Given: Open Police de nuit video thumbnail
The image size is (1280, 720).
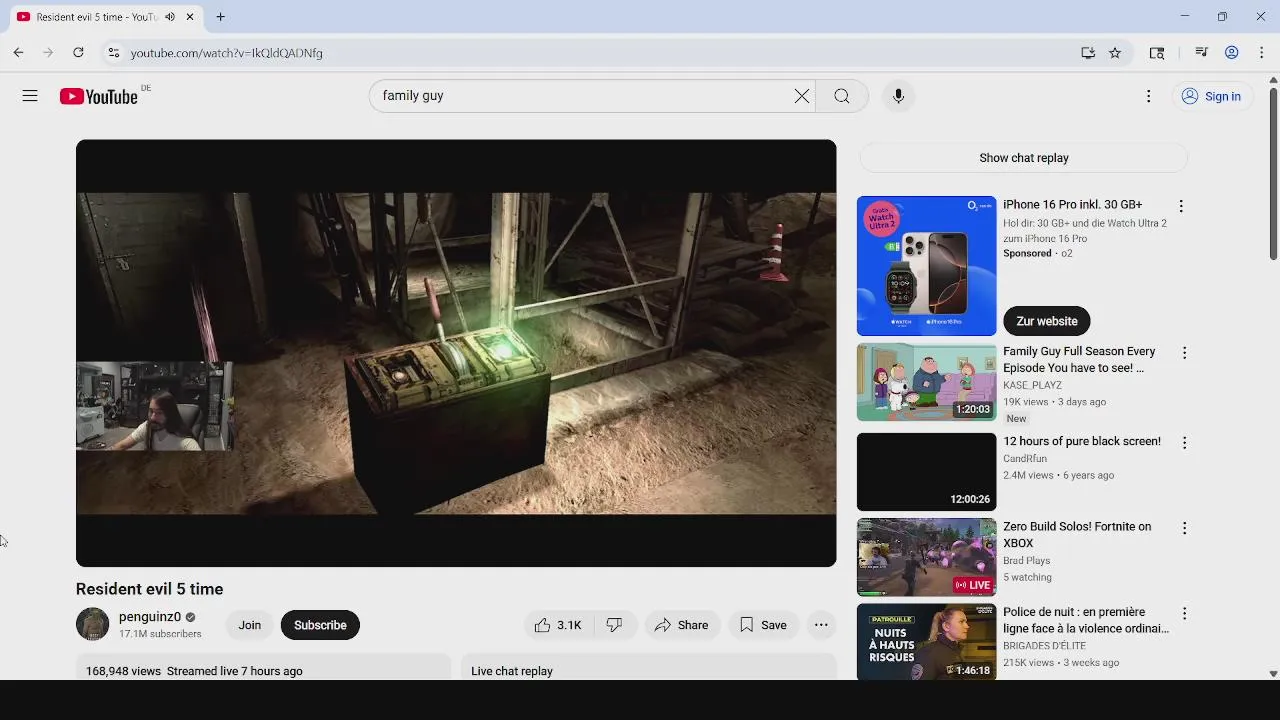Looking at the screenshot, I should click(x=927, y=642).
